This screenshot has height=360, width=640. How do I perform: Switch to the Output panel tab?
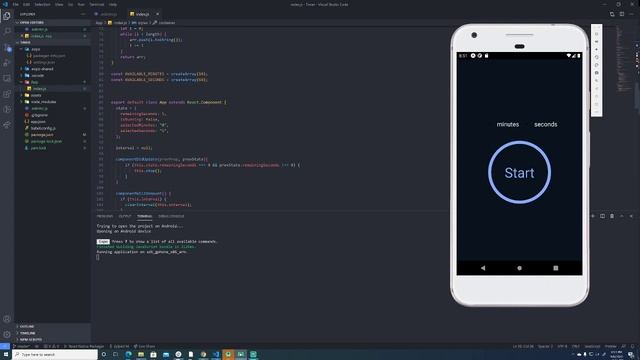[x=125, y=216]
